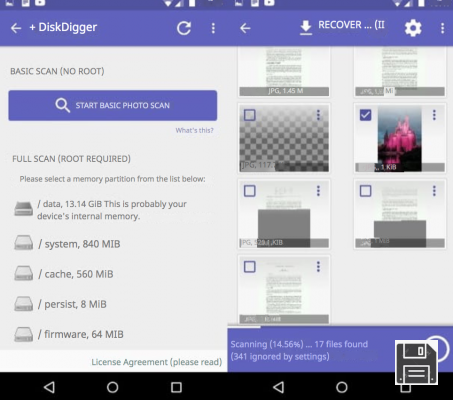
Task: Open the overflow menu on the results screen
Action: click(443, 28)
